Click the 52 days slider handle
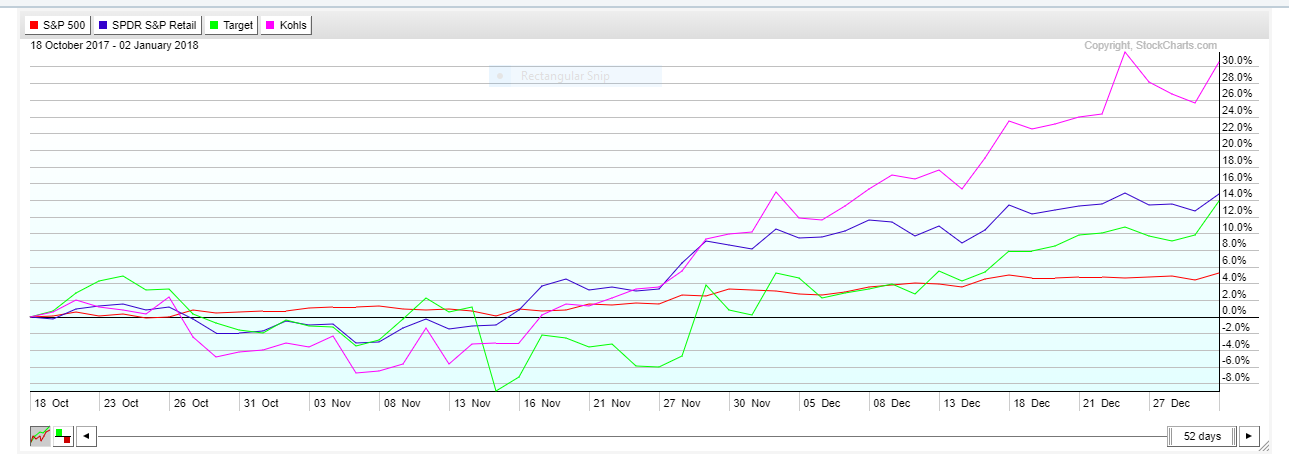This screenshot has height=463, width=1289. (x=1201, y=436)
